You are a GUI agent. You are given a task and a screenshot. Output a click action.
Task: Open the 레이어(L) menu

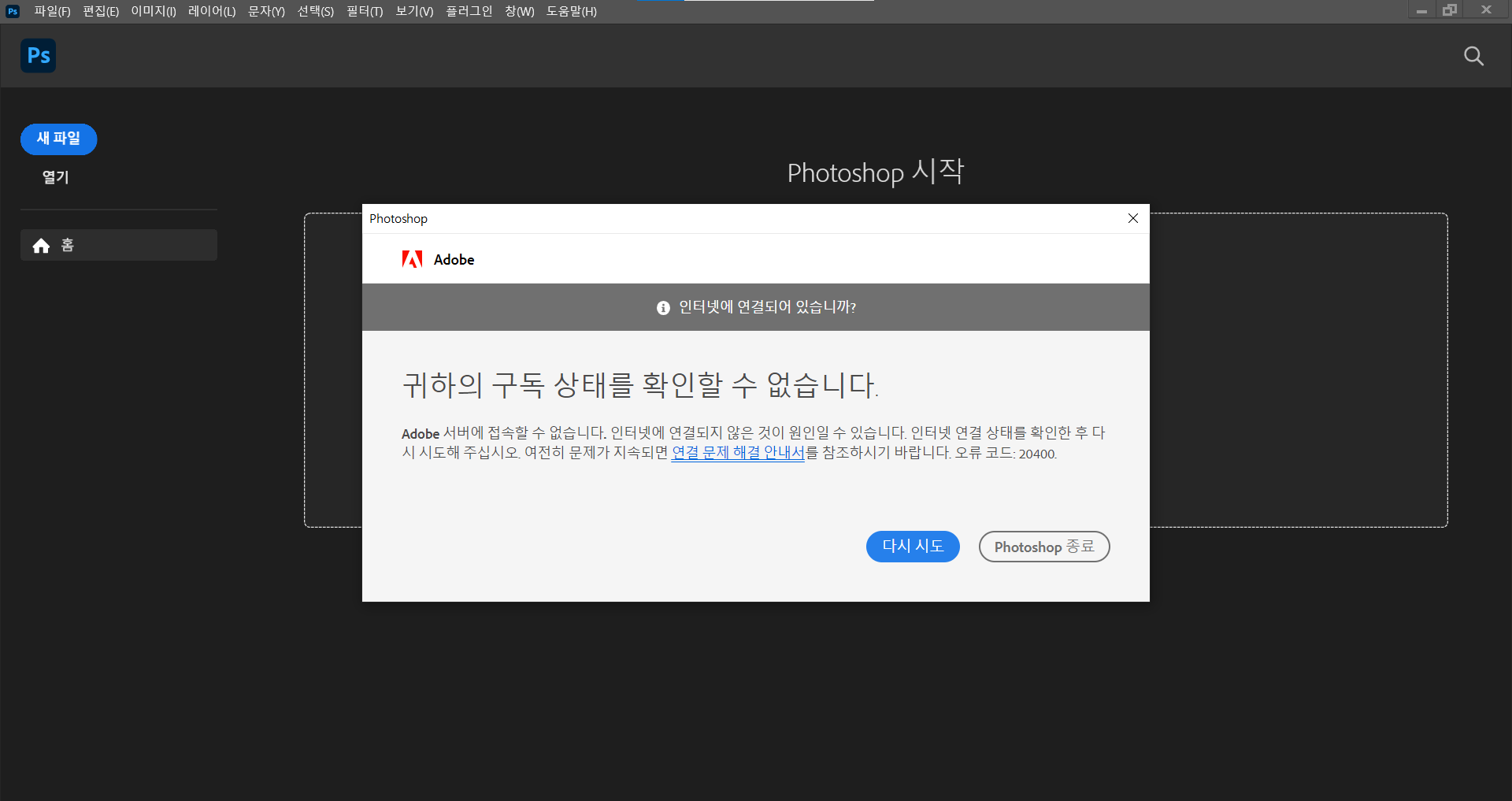210,11
